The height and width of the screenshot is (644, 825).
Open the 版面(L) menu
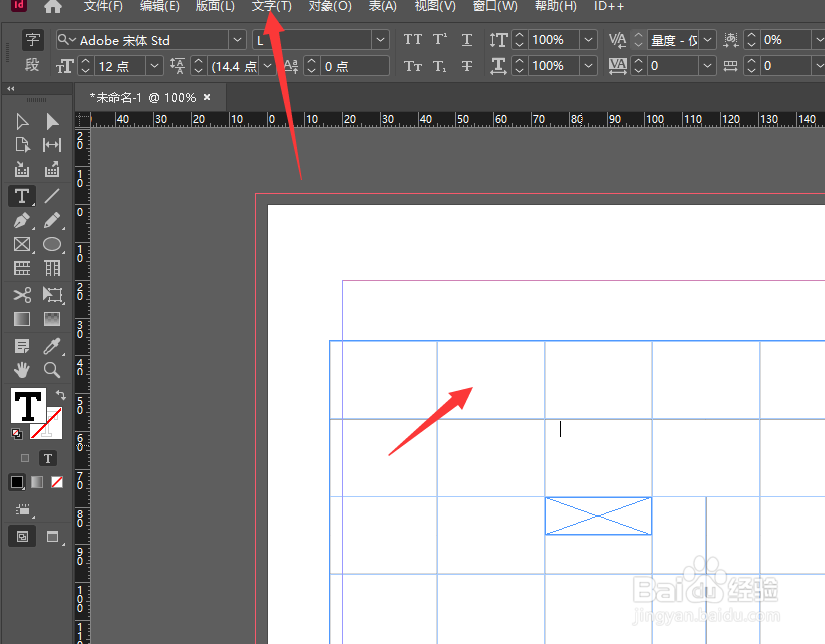pyautogui.click(x=215, y=6)
